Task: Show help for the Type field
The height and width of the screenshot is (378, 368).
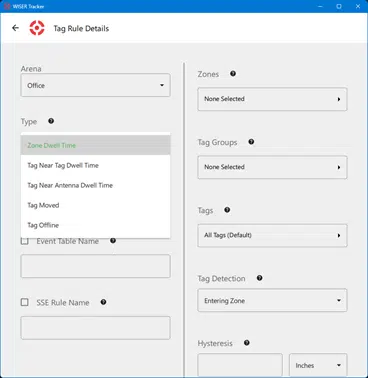Action: pos(51,121)
